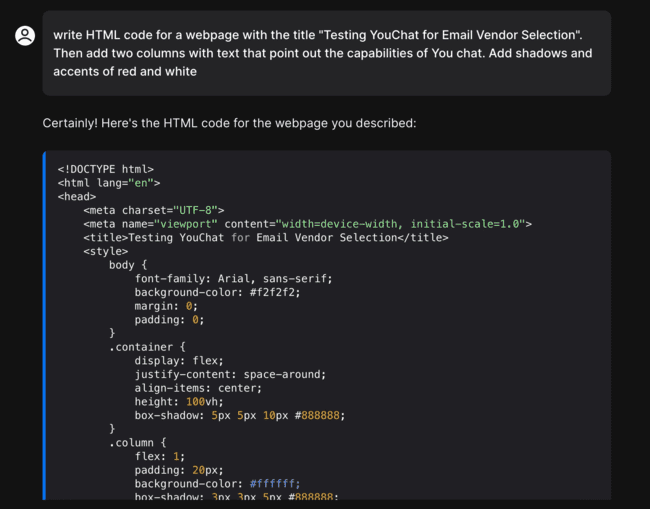Click the display: flex code line
The height and width of the screenshot is (509, 650).
pyautogui.click(x=180, y=361)
